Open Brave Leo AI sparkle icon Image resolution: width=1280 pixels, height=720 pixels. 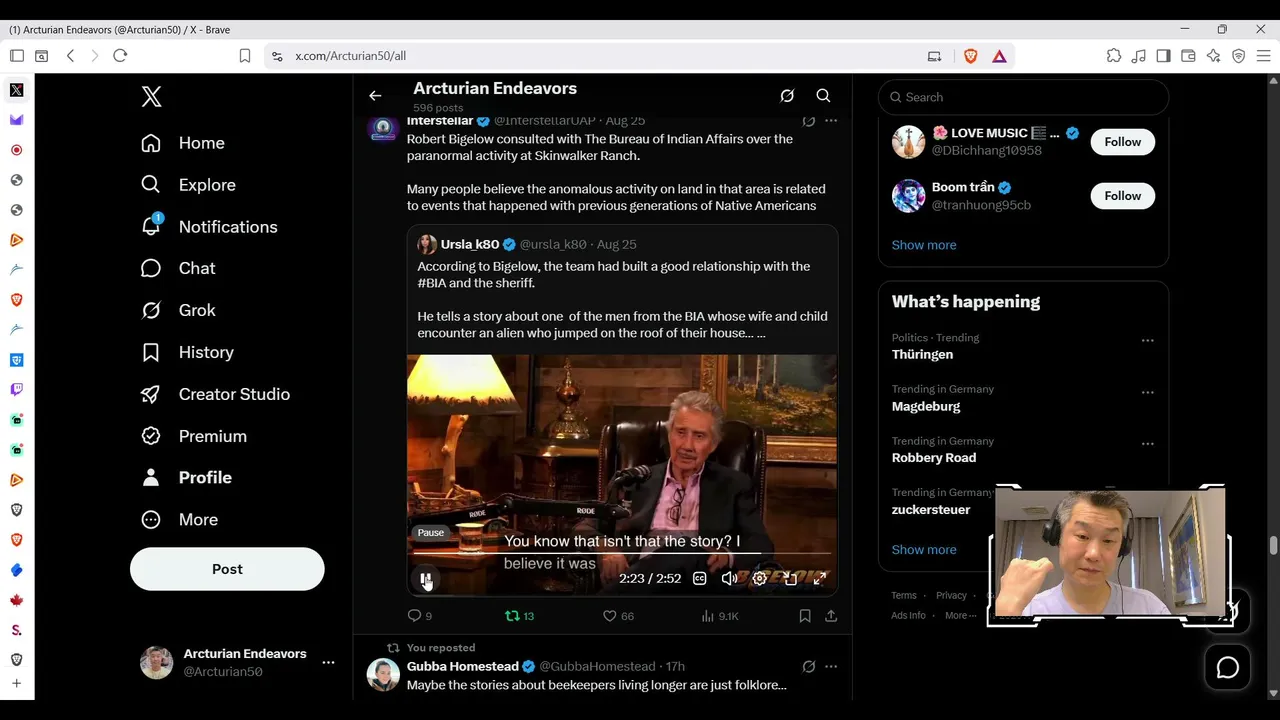click(x=1214, y=56)
